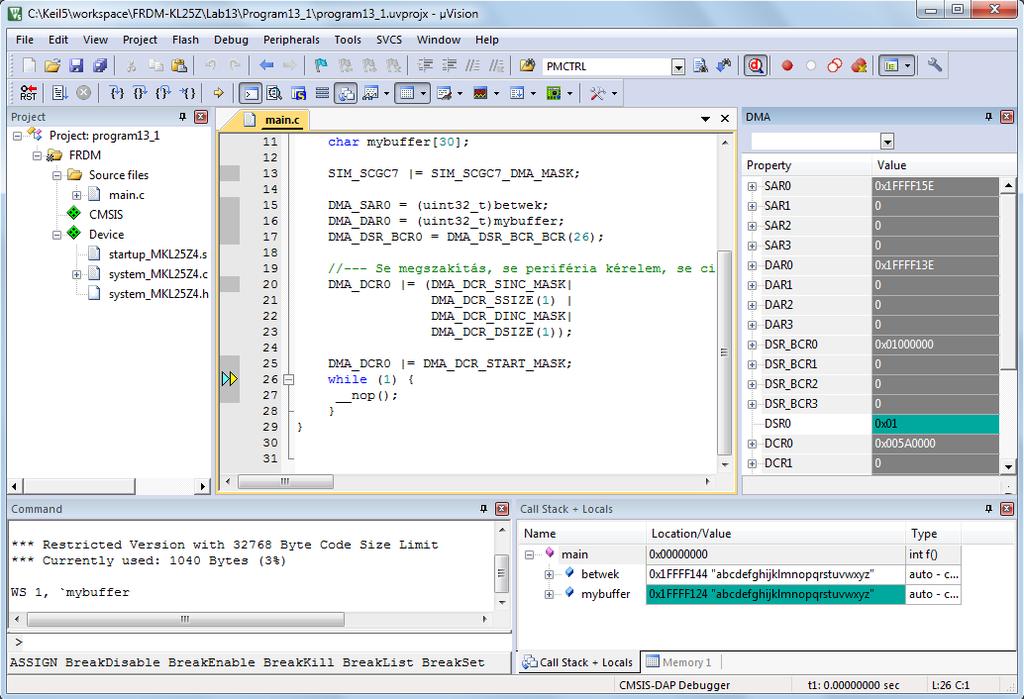
Task: Click the Run to Cursor Line icon
Action: click(187, 93)
